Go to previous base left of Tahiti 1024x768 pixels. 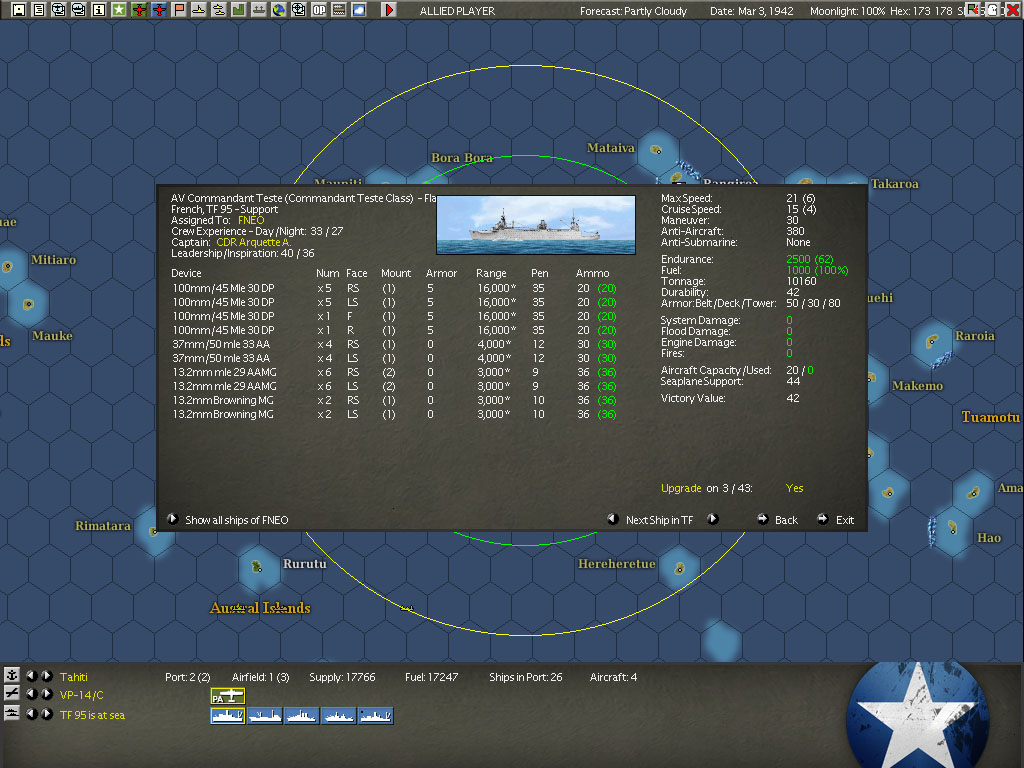pyautogui.click(x=31, y=676)
